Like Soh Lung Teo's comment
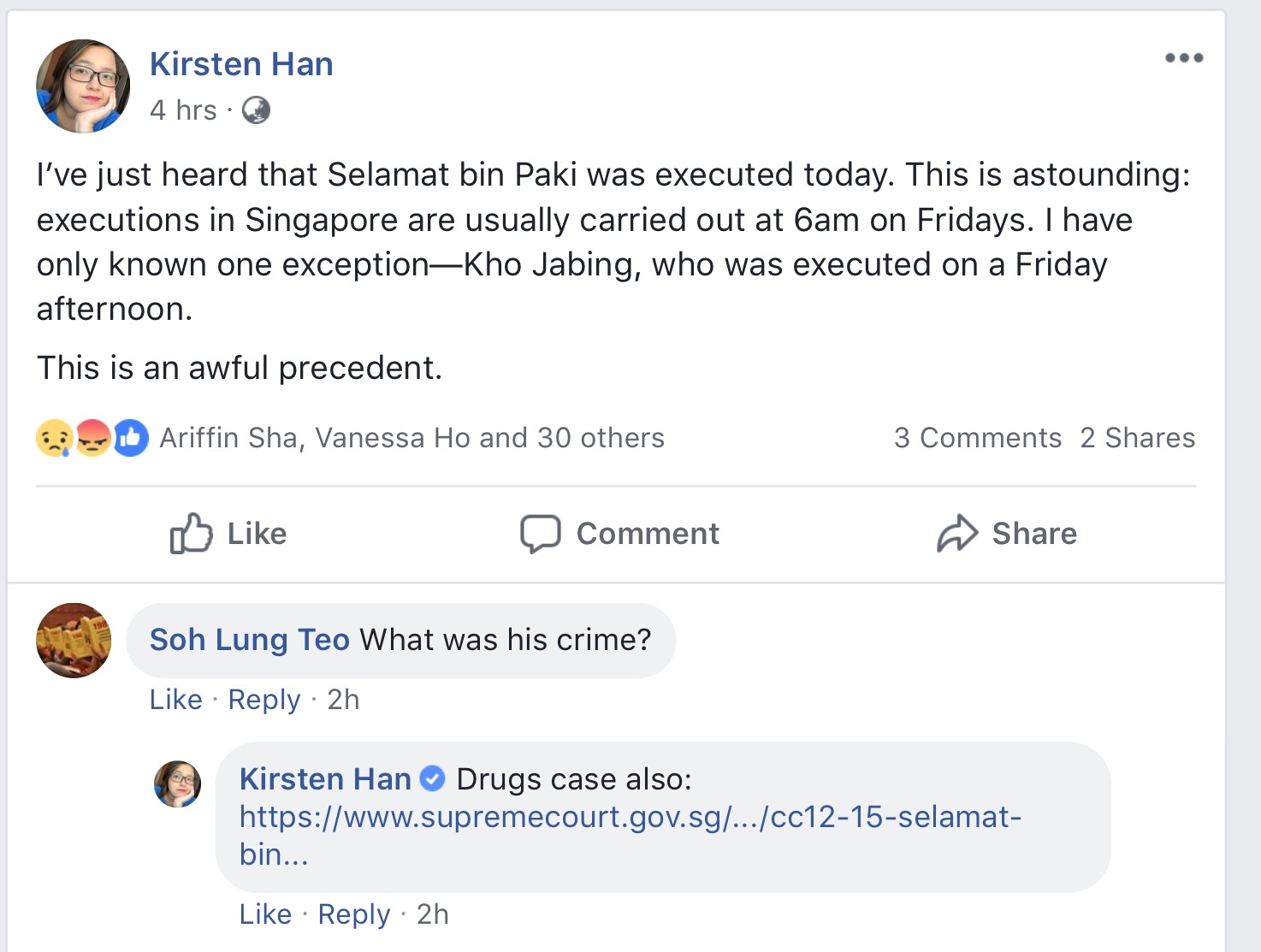Image resolution: width=1261 pixels, height=952 pixels. (x=175, y=700)
